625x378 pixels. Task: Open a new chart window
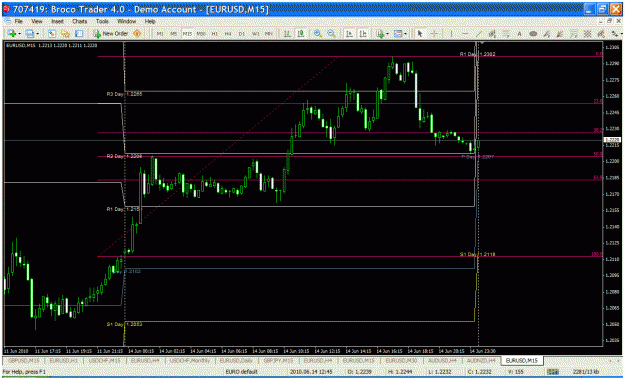point(11,34)
